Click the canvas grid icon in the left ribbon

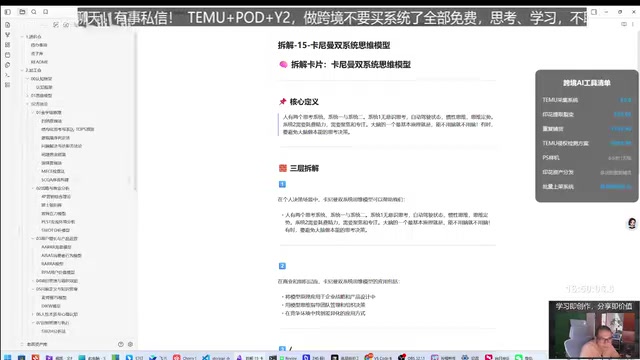(7, 45)
